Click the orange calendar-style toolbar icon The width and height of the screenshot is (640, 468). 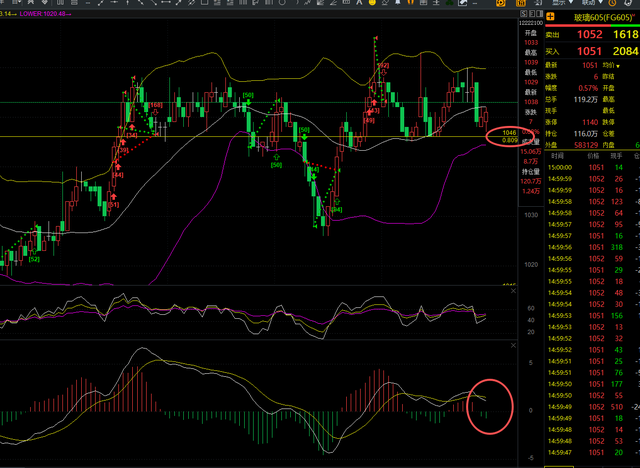coord(521,3)
